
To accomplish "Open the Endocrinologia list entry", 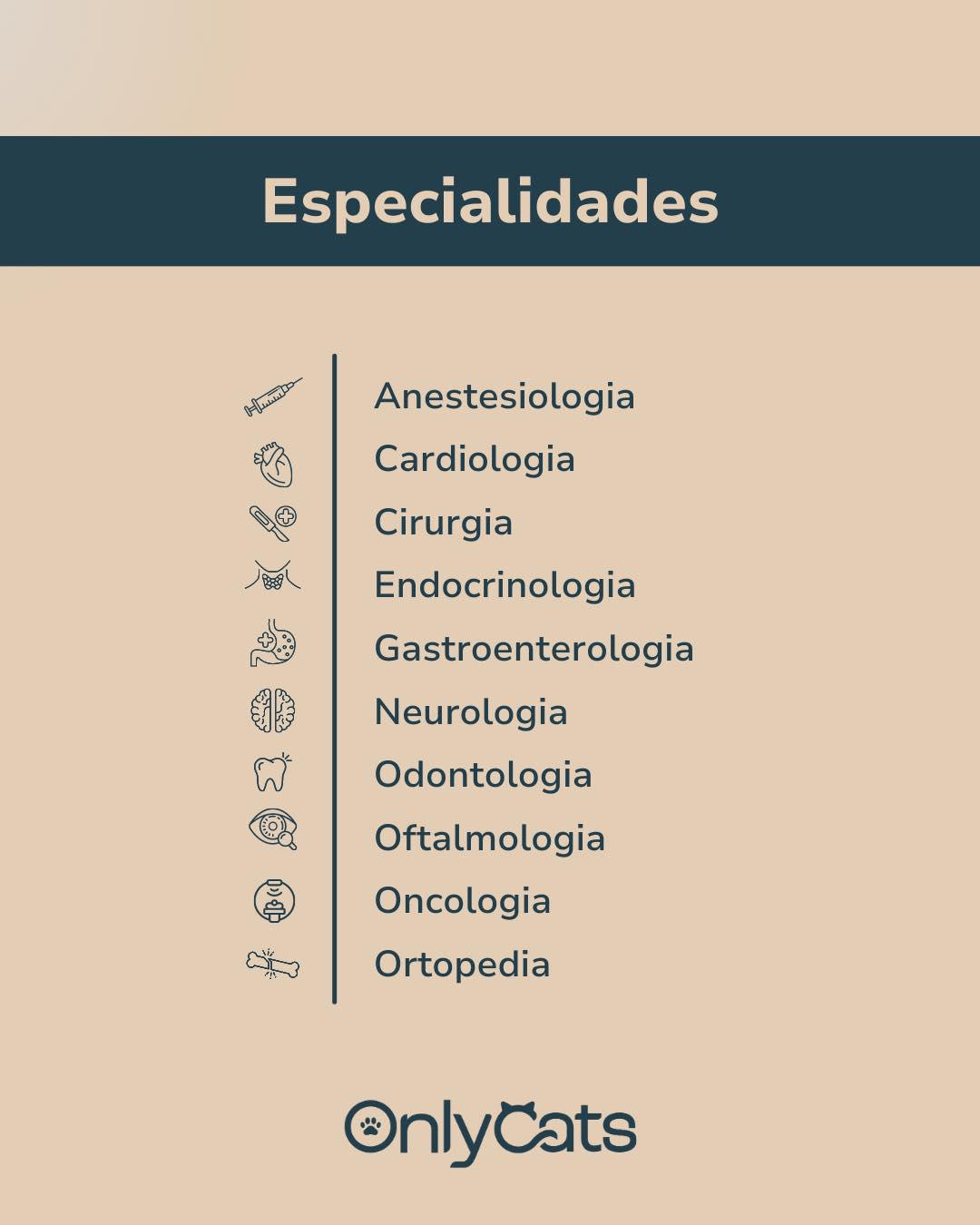I will (x=505, y=585).
